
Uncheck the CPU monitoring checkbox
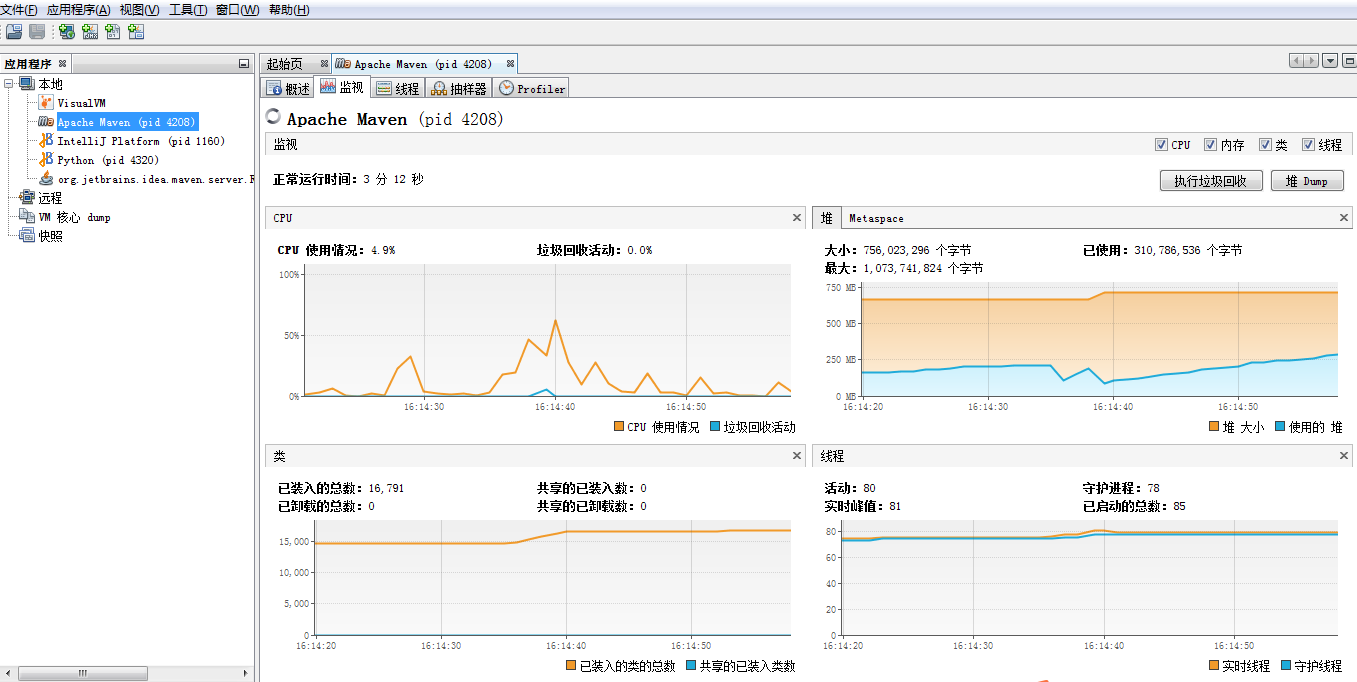(1161, 144)
